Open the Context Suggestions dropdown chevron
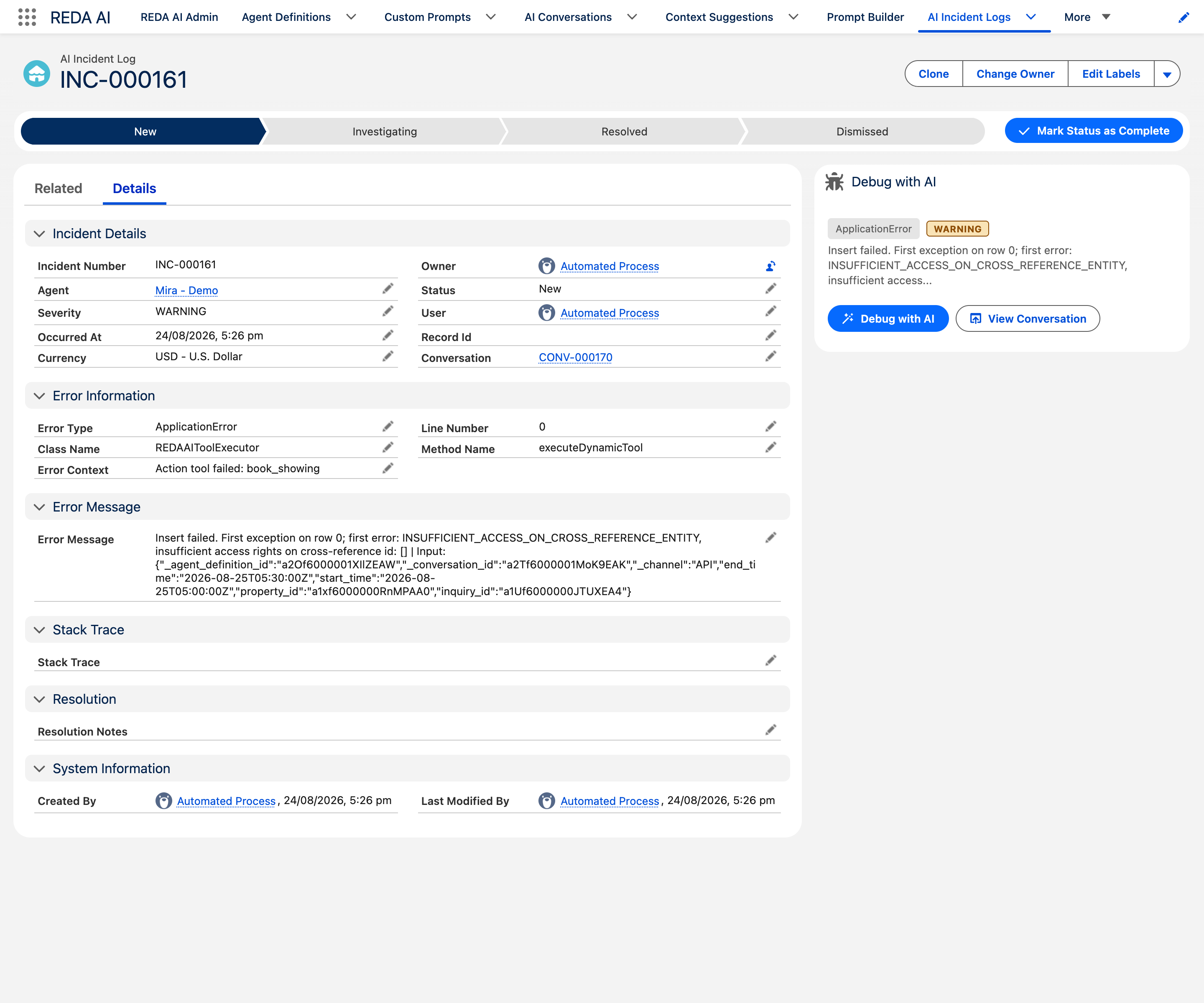 tap(793, 17)
